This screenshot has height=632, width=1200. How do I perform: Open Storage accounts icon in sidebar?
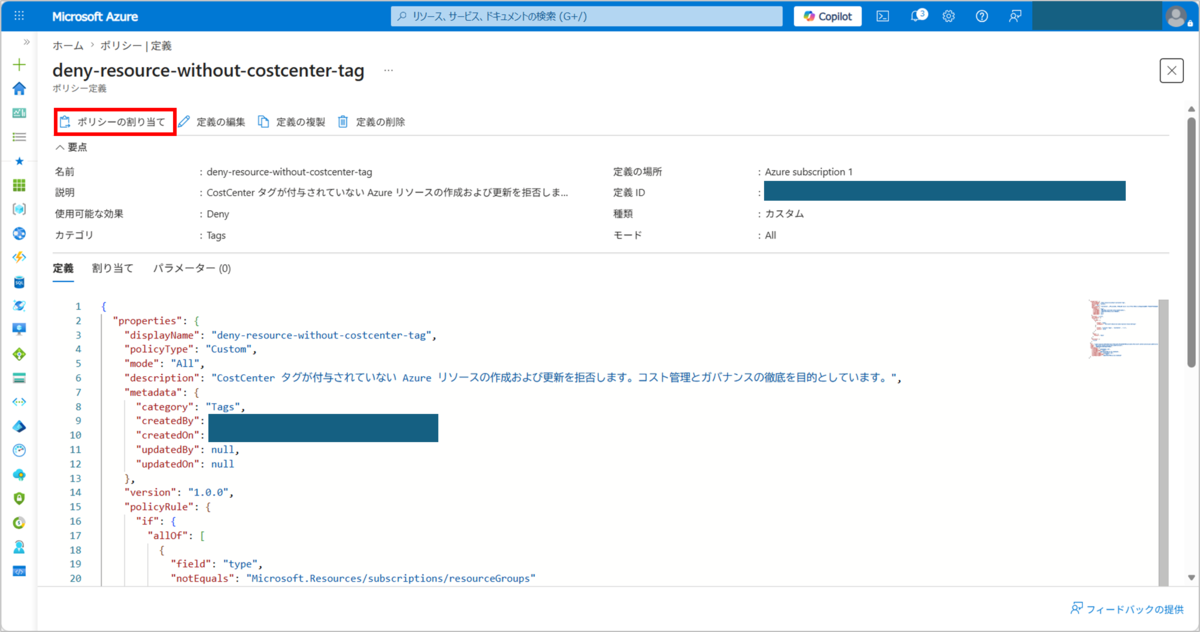pyautogui.click(x=19, y=378)
